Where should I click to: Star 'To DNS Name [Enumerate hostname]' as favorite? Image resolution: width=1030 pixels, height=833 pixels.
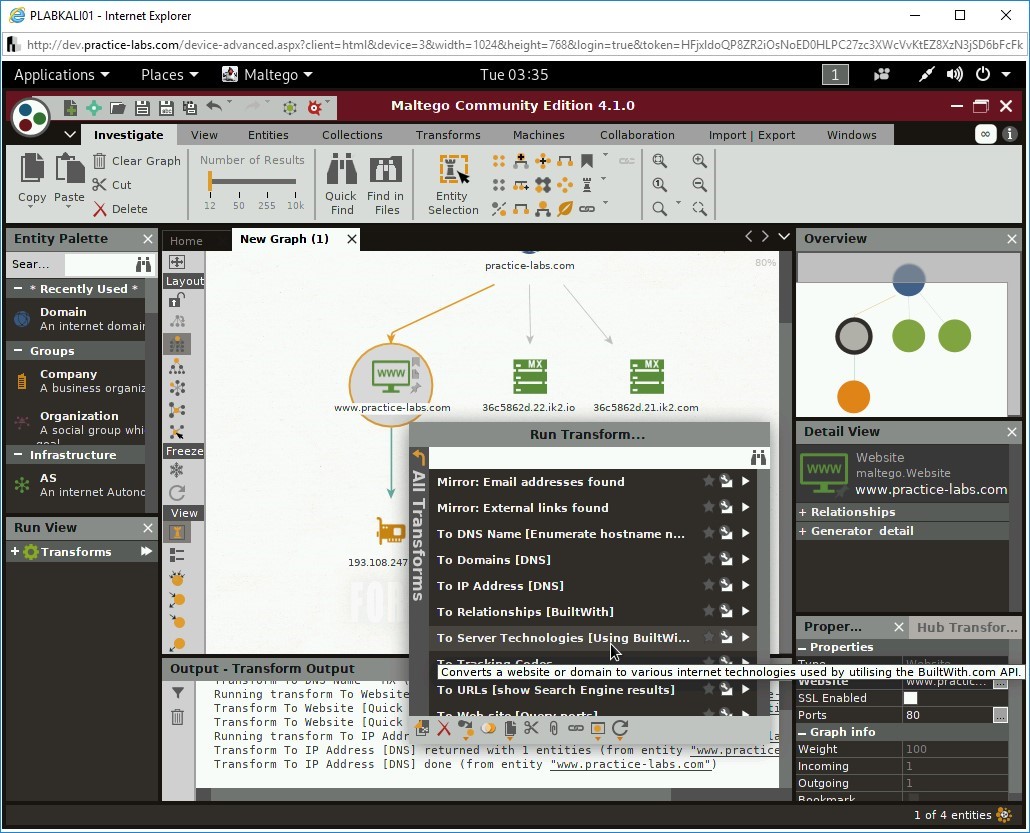click(710, 534)
